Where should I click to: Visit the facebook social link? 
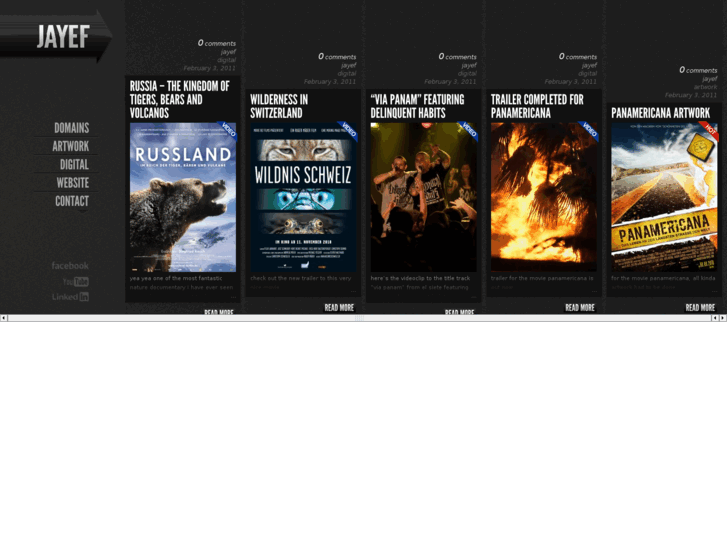[x=70, y=266]
